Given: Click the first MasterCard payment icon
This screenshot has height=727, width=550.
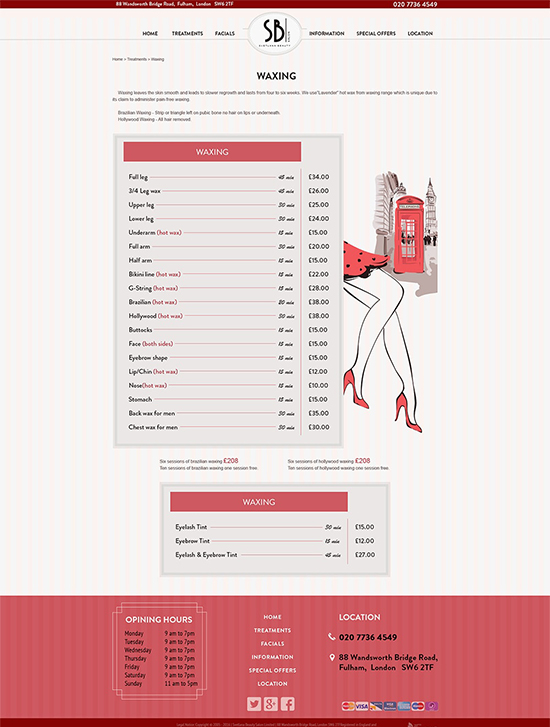Looking at the screenshot, I should click(348, 706).
